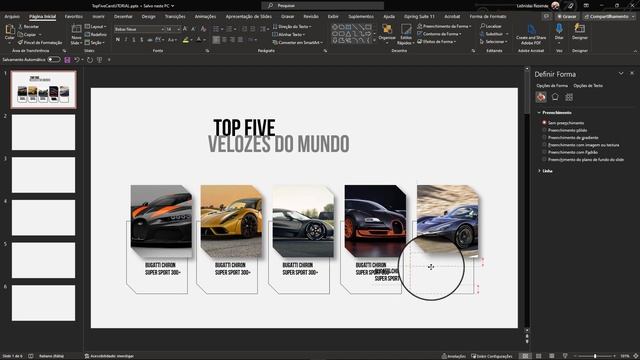This screenshot has width=640, height=360.
Task: Select slide 1 thumbnail
Action: [43, 89]
